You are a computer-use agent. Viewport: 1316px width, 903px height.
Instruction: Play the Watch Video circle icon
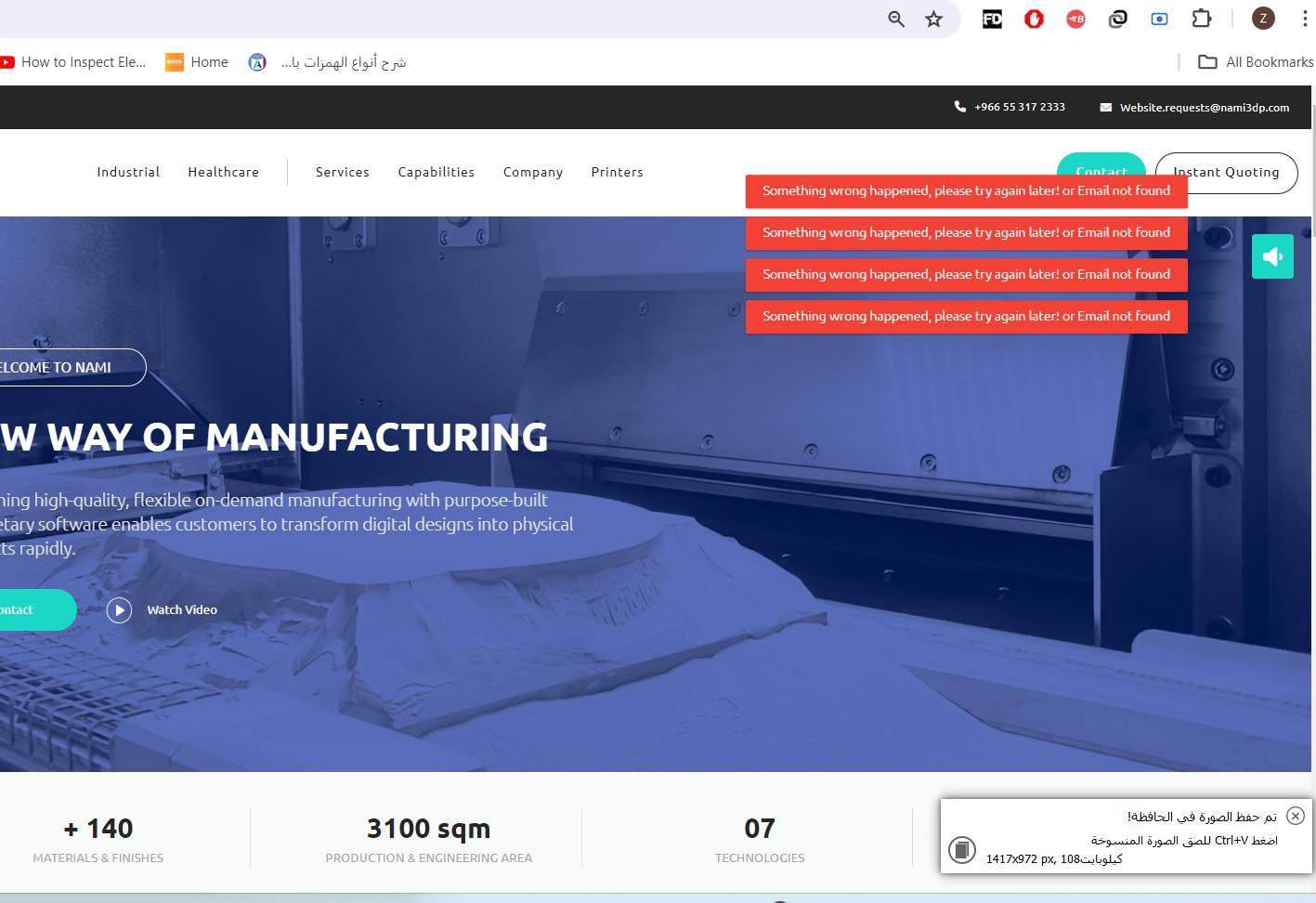(119, 609)
